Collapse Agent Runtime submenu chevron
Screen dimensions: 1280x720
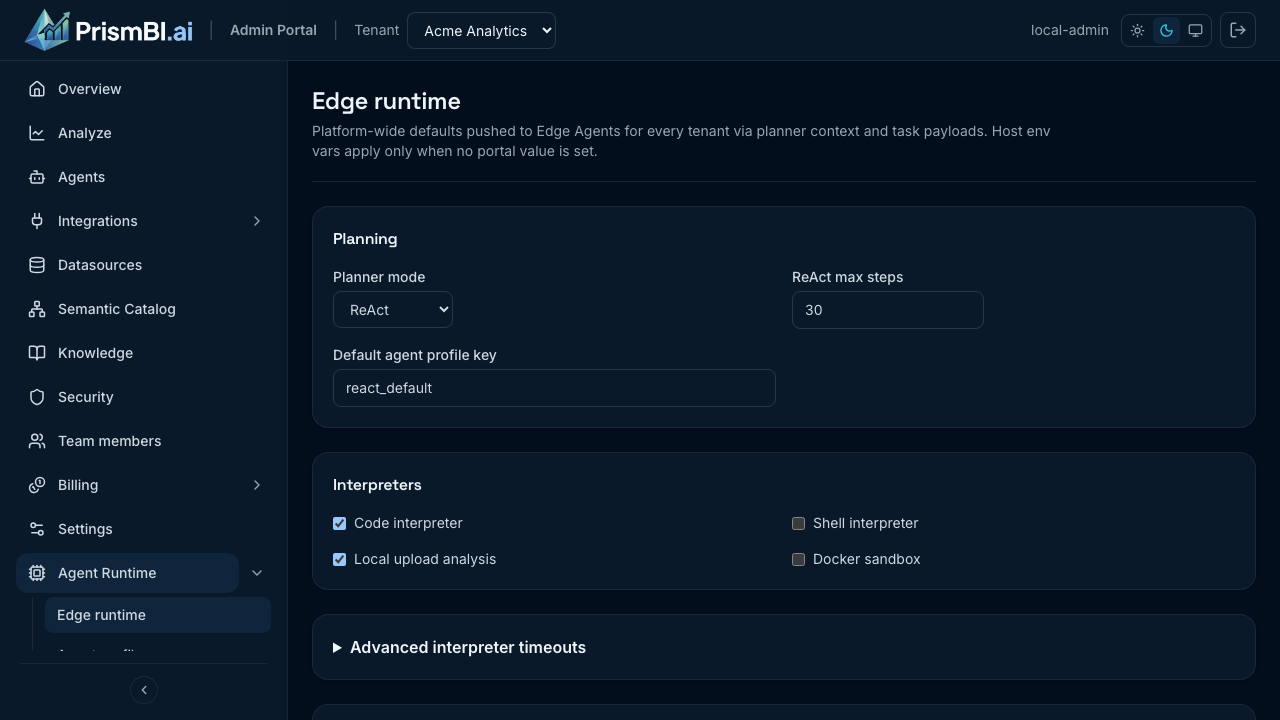click(x=257, y=573)
